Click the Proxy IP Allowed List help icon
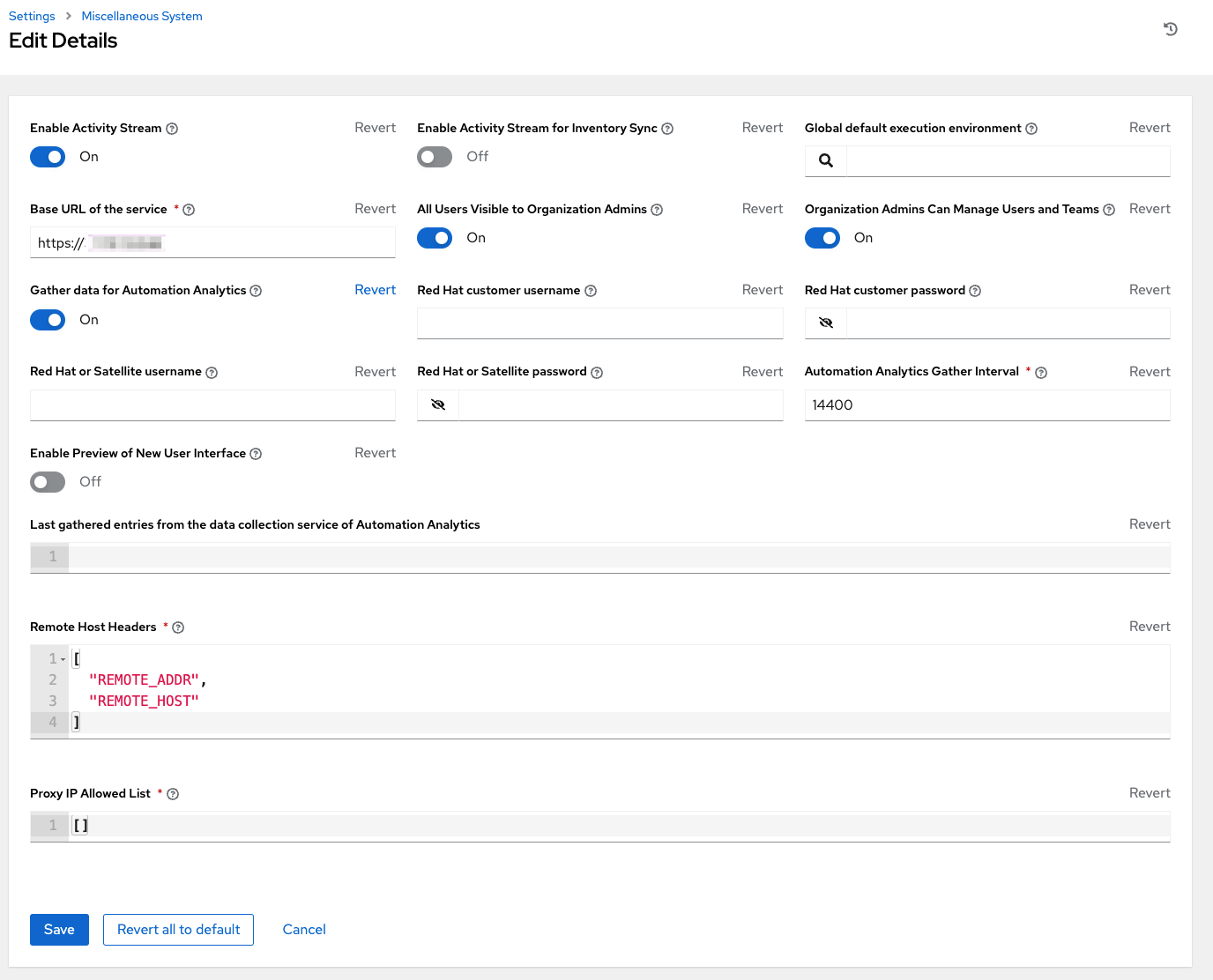 (x=172, y=793)
